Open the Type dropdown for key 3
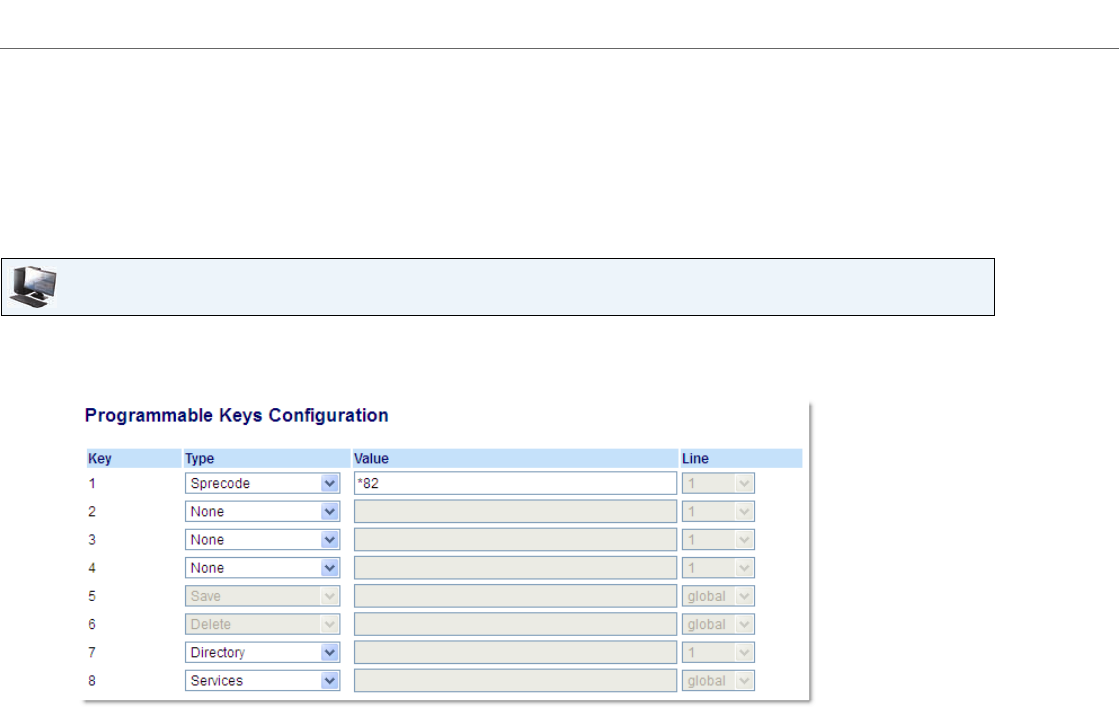This screenshot has height=707, width=1119. click(262, 539)
